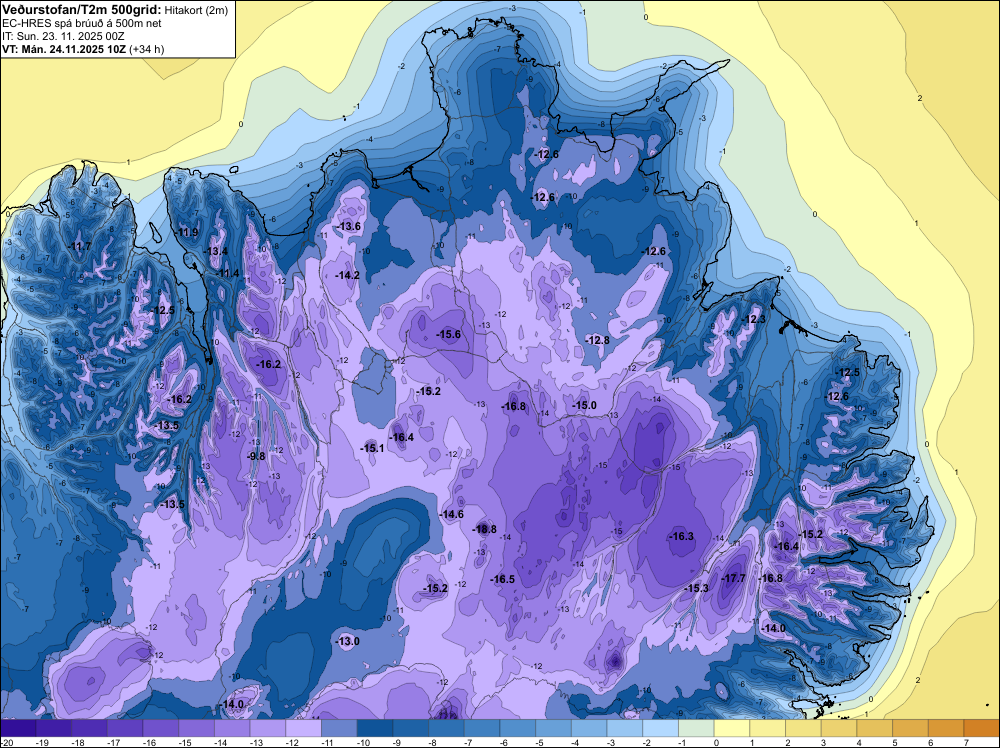Click the -18.8 temperature label on the map

483,529
